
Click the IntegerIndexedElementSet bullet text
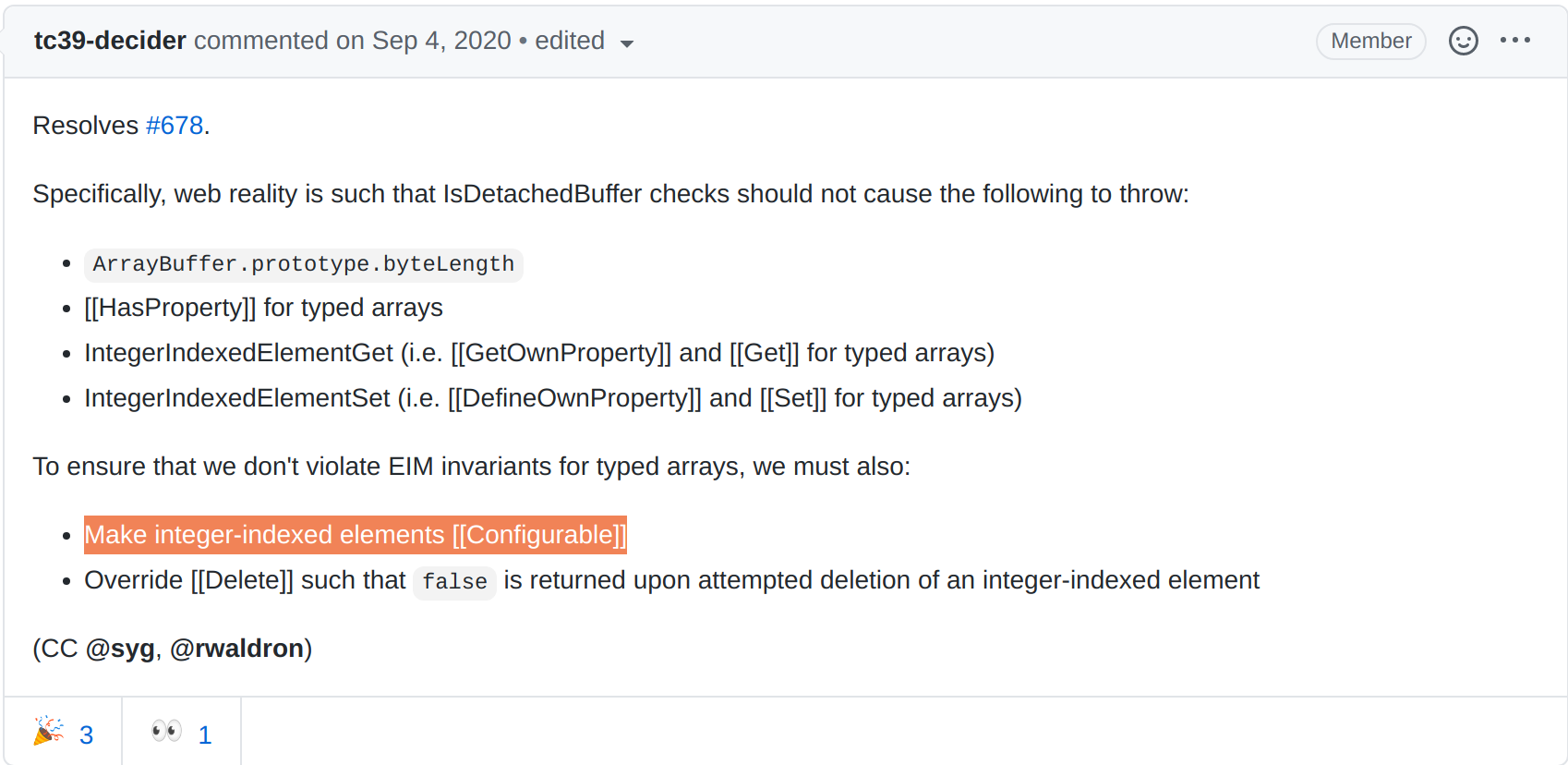coord(553,398)
